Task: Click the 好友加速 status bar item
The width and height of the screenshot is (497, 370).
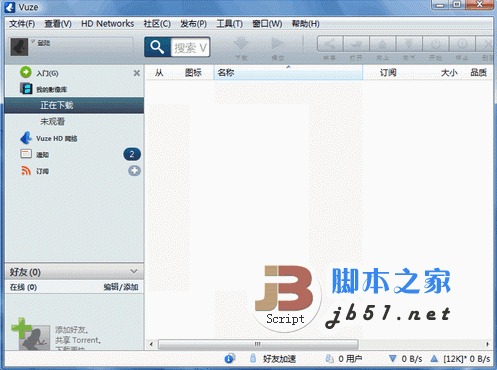Action: [273, 359]
